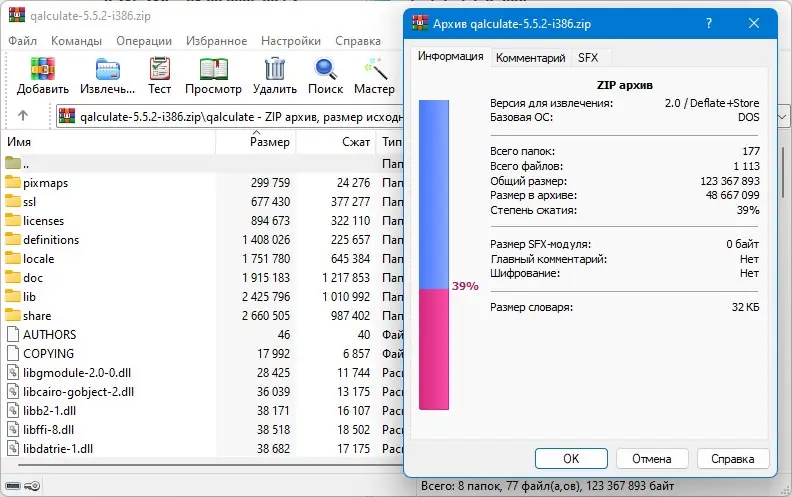Select libffi-8.dll file icon

[13, 429]
